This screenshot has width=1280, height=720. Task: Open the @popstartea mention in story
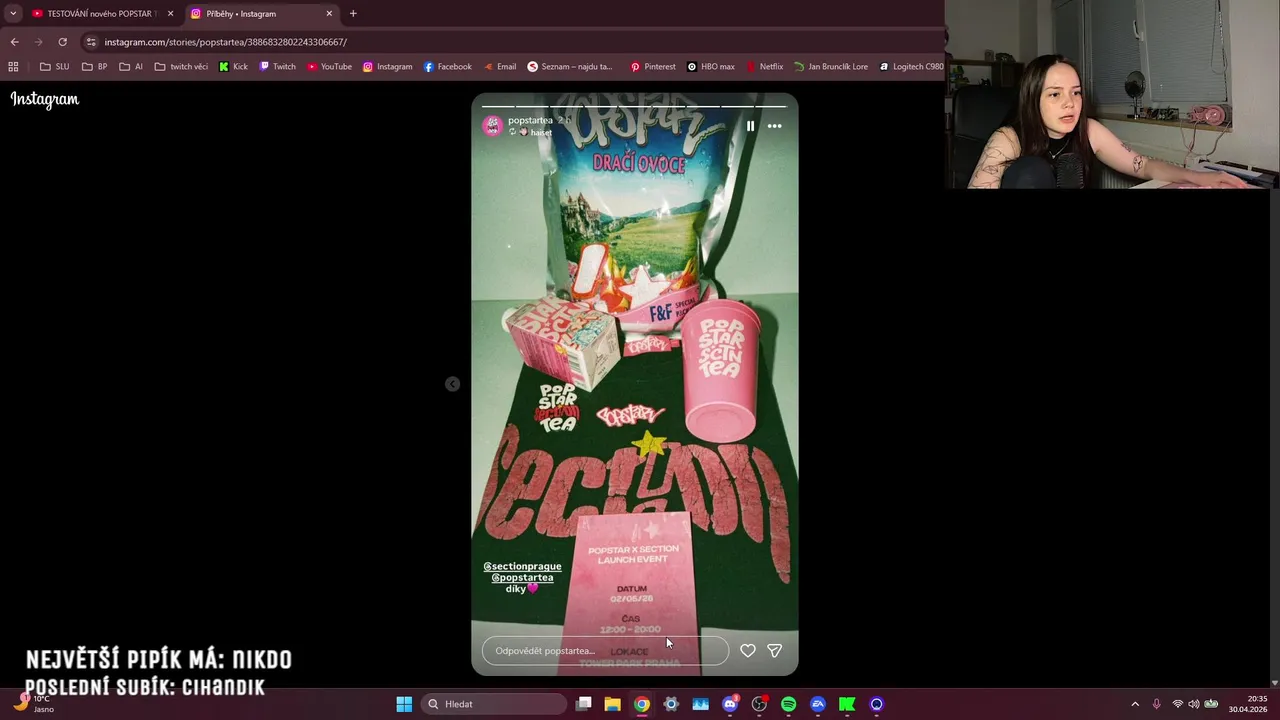pos(522,577)
